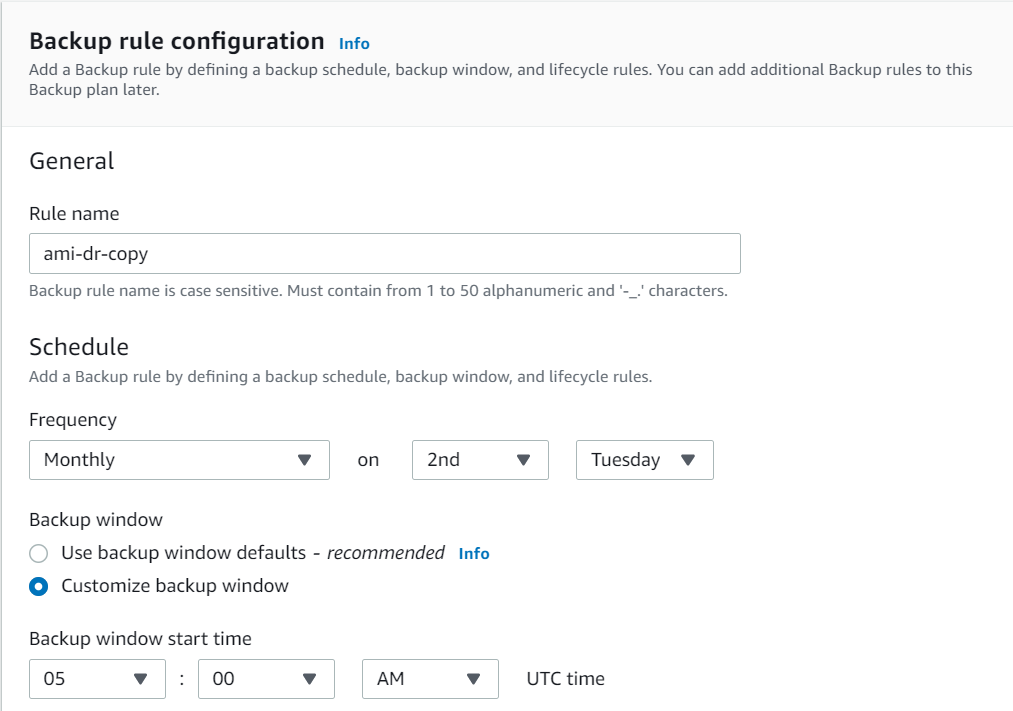Click the Backup window start time label
This screenshot has height=711, width=1013.
(x=140, y=638)
